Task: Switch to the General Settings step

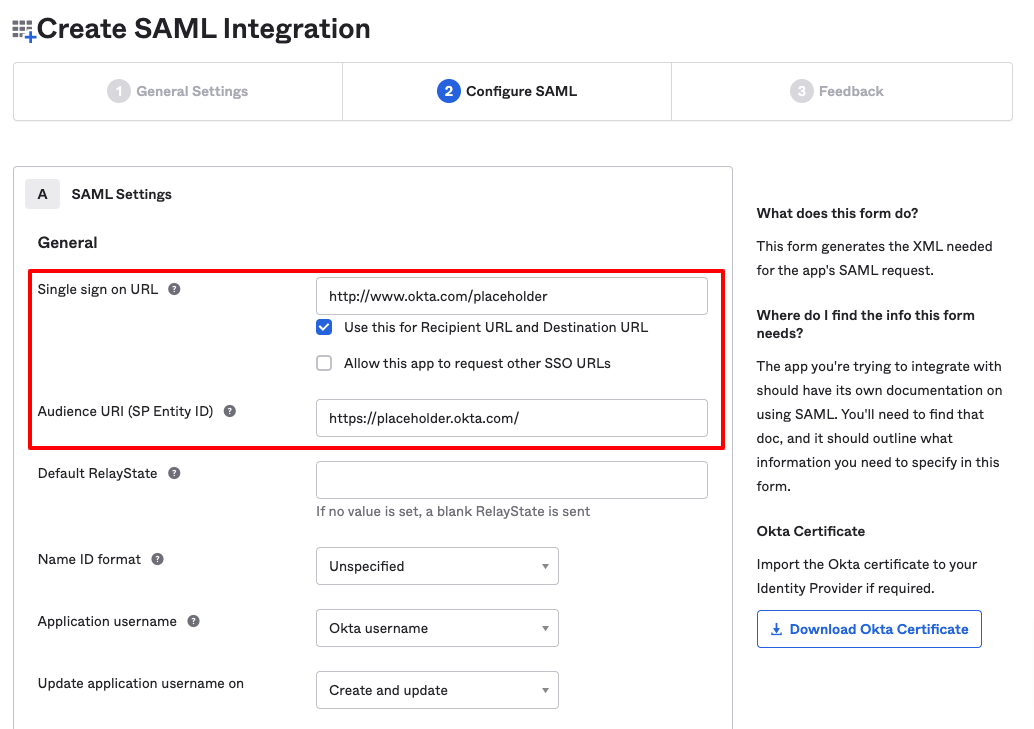Action: coord(177,91)
